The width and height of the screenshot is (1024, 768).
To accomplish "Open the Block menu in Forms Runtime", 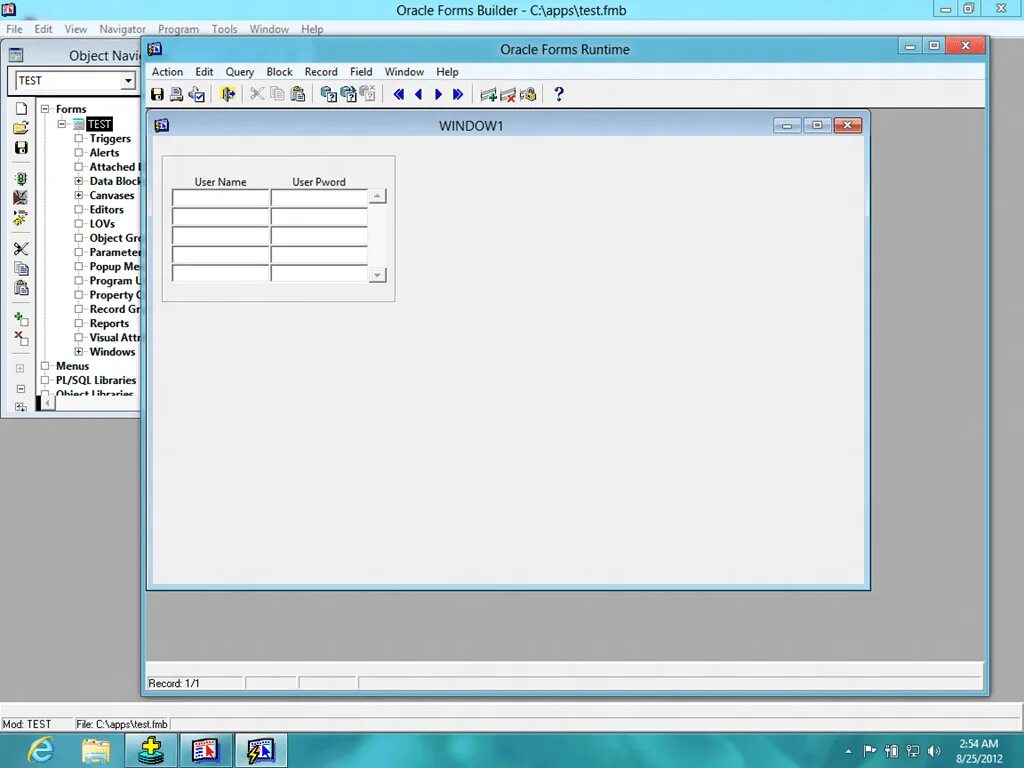I will pyautogui.click(x=280, y=72).
